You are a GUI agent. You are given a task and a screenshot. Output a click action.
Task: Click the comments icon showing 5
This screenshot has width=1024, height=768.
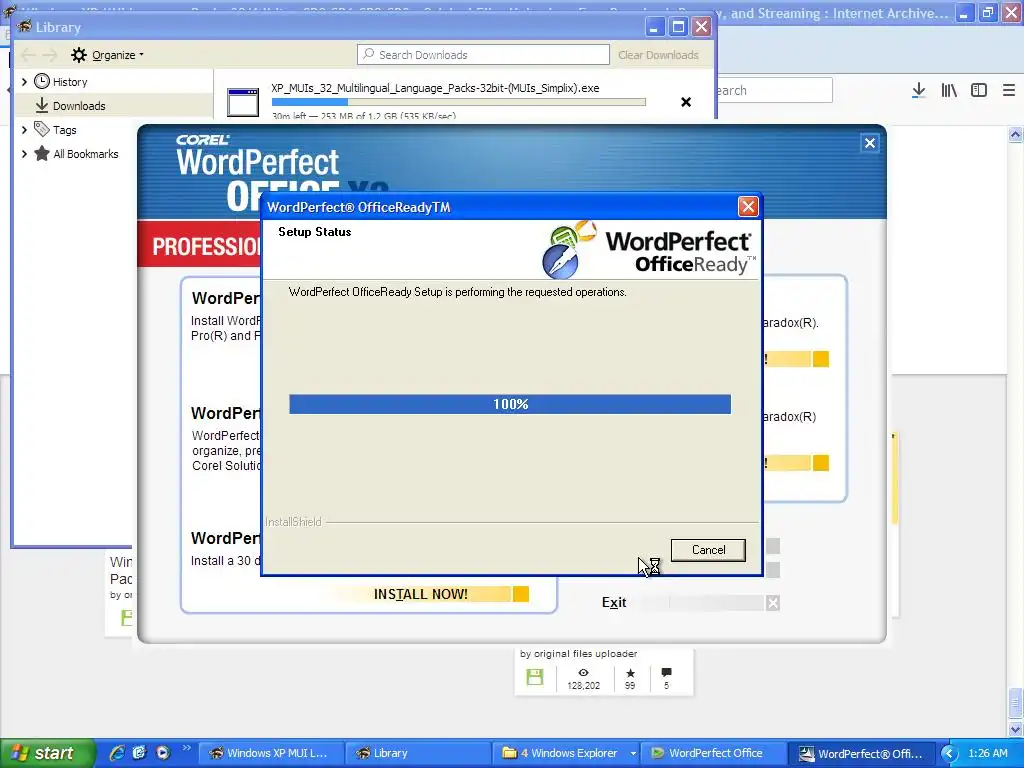pyautogui.click(x=666, y=673)
